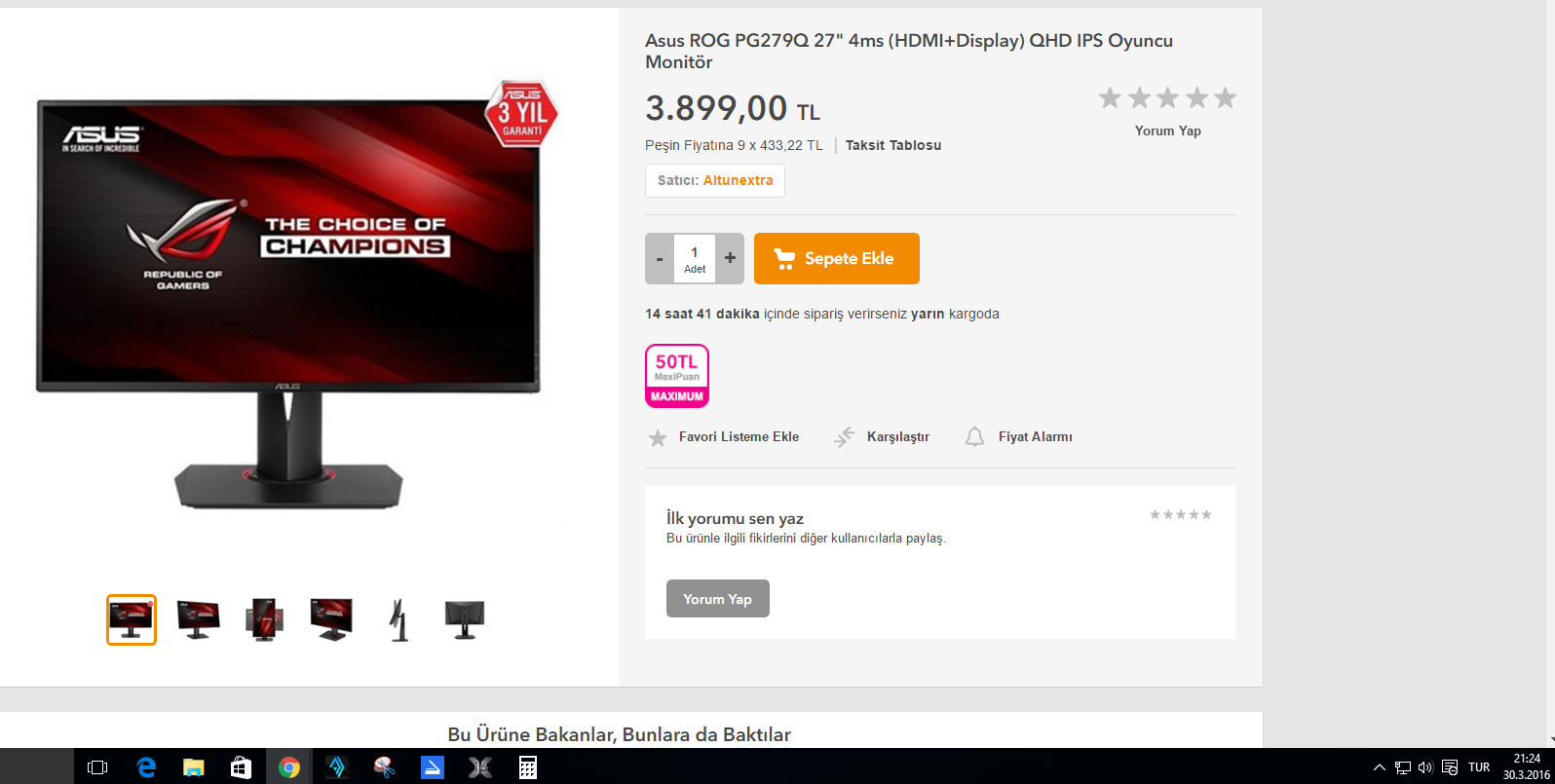The width and height of the screenshot is (1555, 784).
Task: Click the Peşin Fiyatına 9 x 433,22 TL text
Action: 734,145
